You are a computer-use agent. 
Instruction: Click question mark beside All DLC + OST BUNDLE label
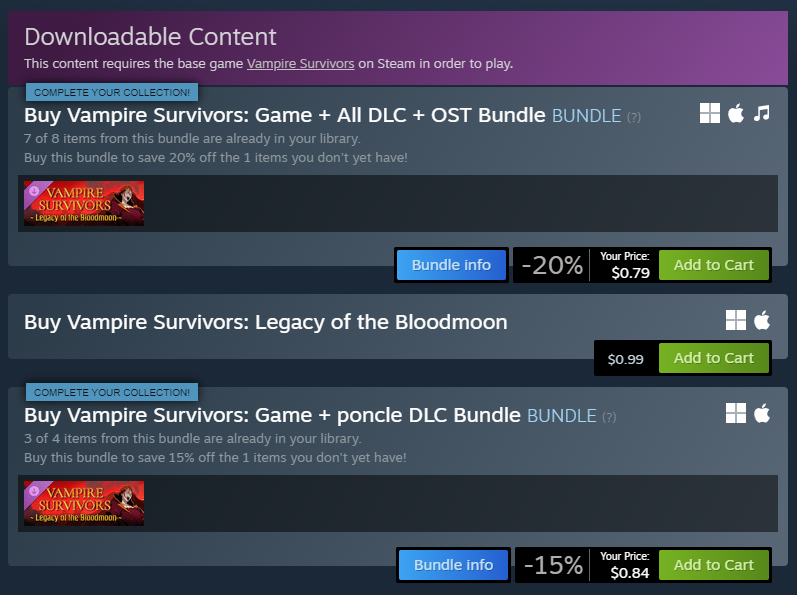634,117
